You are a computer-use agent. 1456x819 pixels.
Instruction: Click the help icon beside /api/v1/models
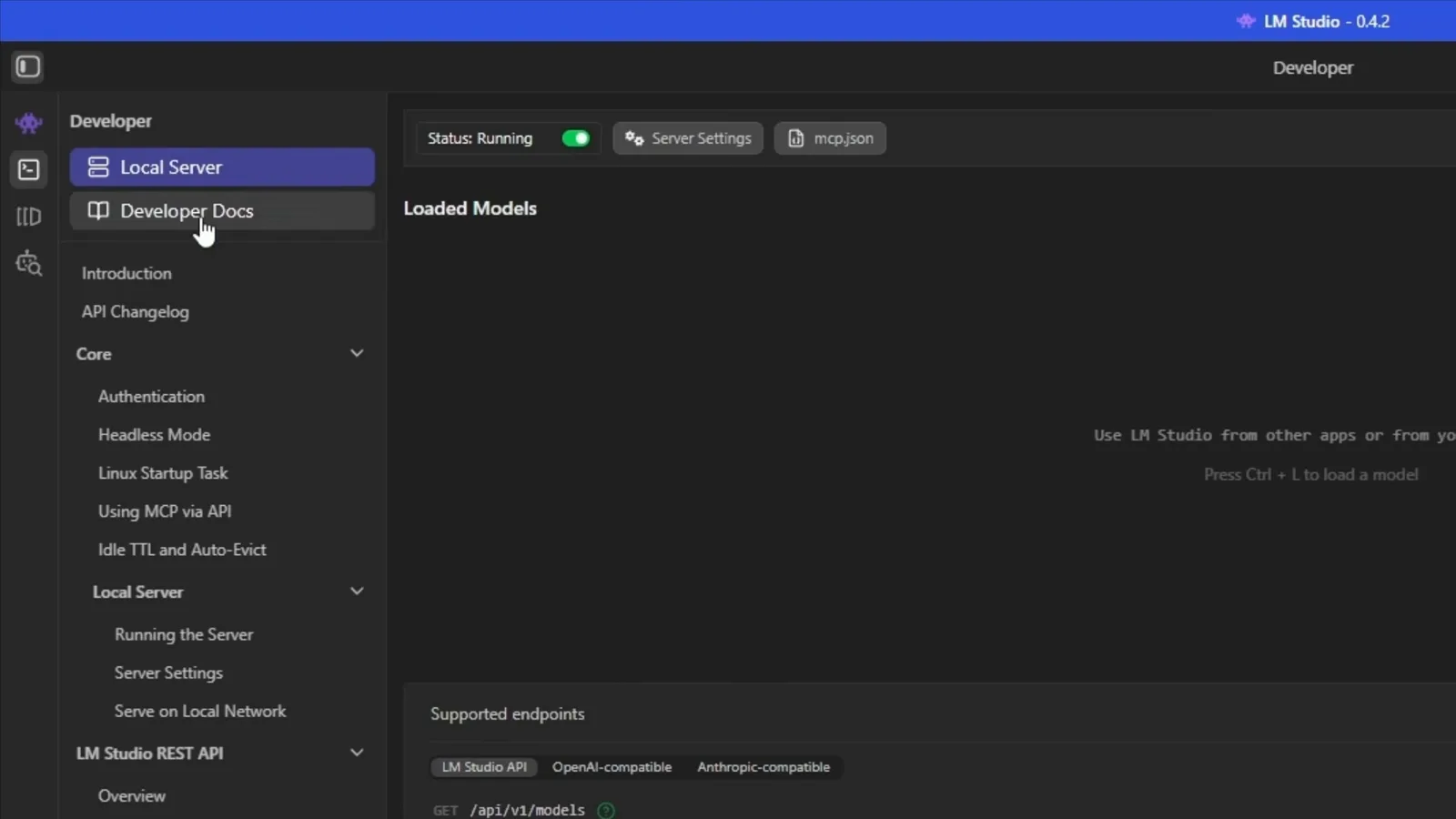click(x=605, y=810)
